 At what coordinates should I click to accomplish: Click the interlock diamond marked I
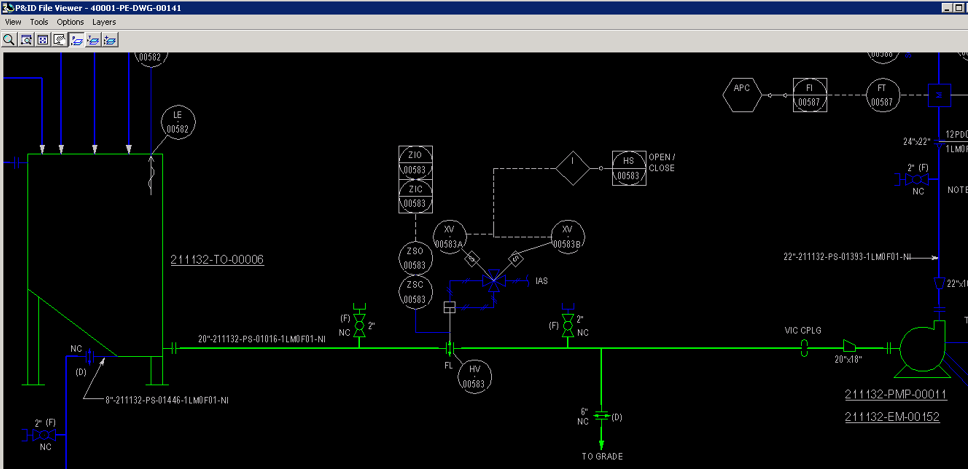tap(573, 167)
